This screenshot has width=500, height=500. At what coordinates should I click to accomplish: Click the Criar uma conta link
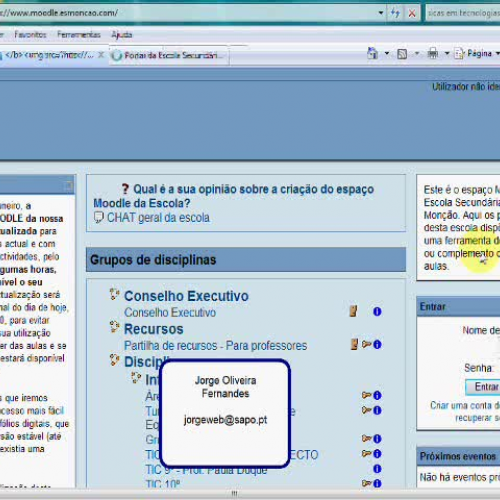465,405
